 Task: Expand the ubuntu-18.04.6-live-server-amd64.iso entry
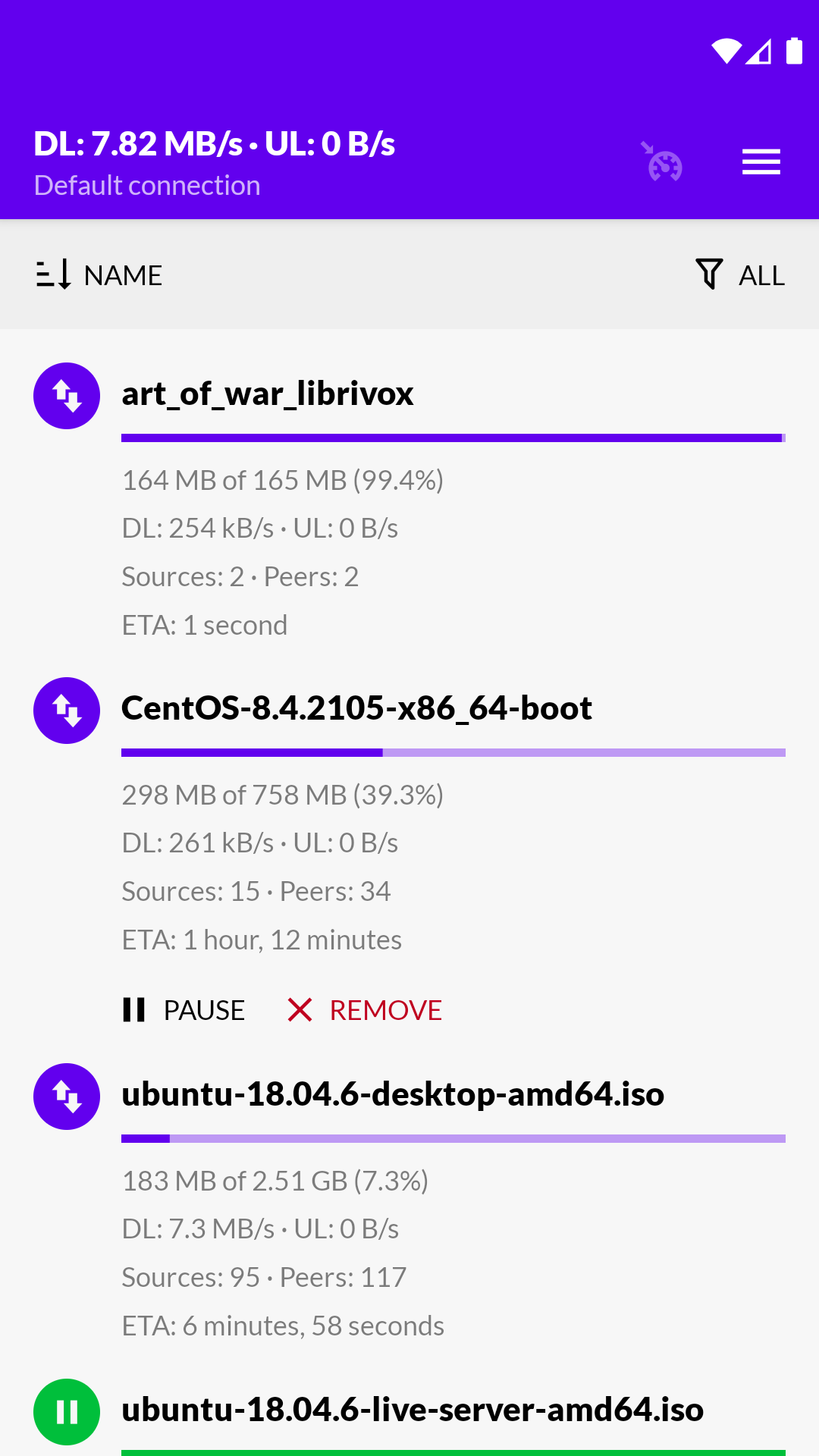point(413,1410)
